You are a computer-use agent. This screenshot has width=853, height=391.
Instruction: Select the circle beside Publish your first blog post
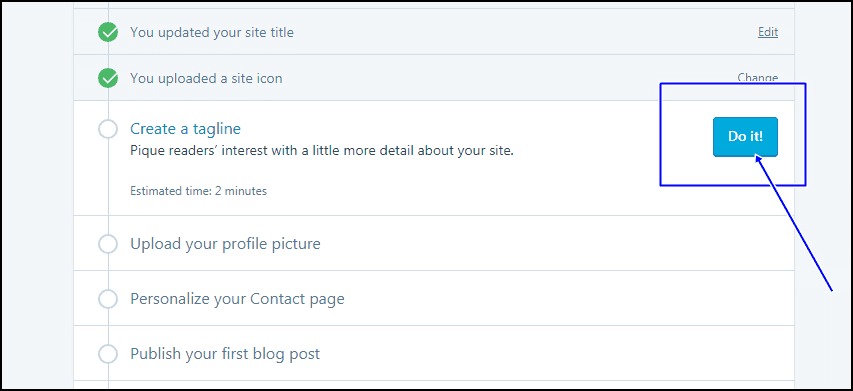coord(108,354)
